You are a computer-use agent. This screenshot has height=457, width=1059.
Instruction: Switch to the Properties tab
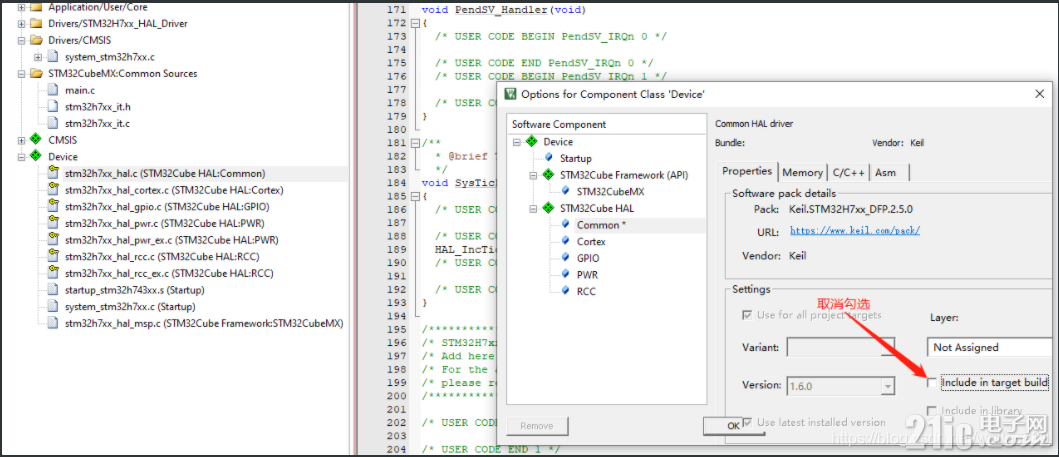[747, 171]
